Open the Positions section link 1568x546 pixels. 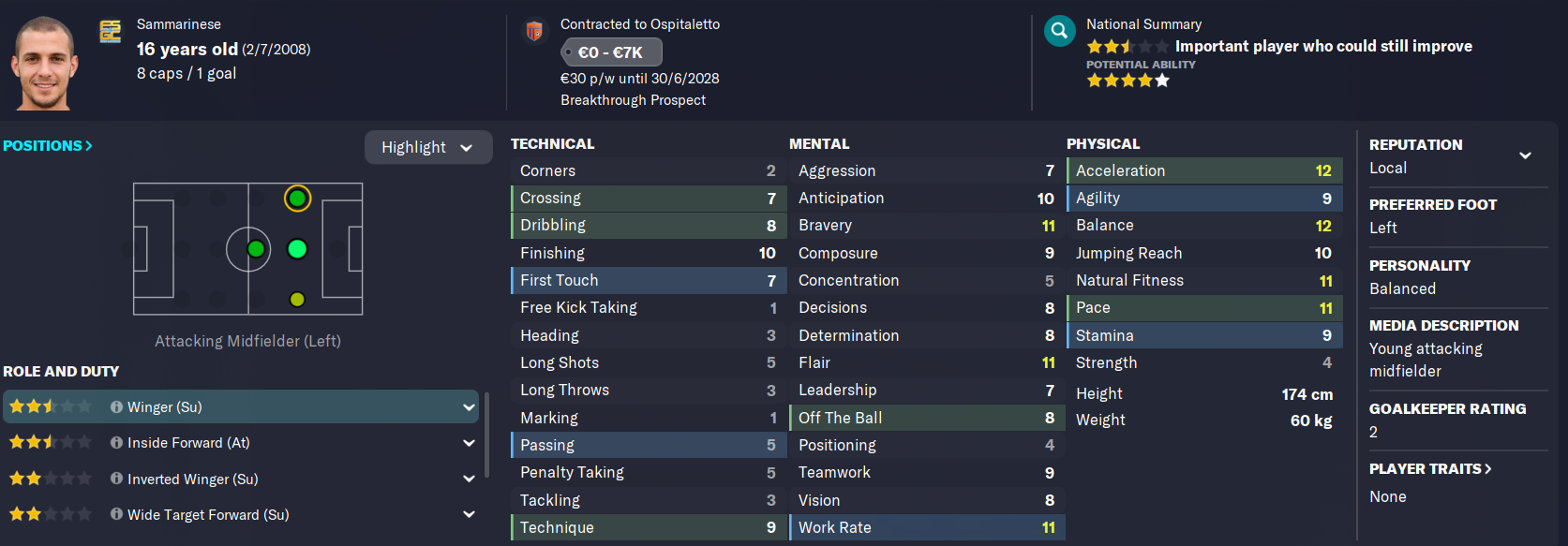[x=47, y=146]
